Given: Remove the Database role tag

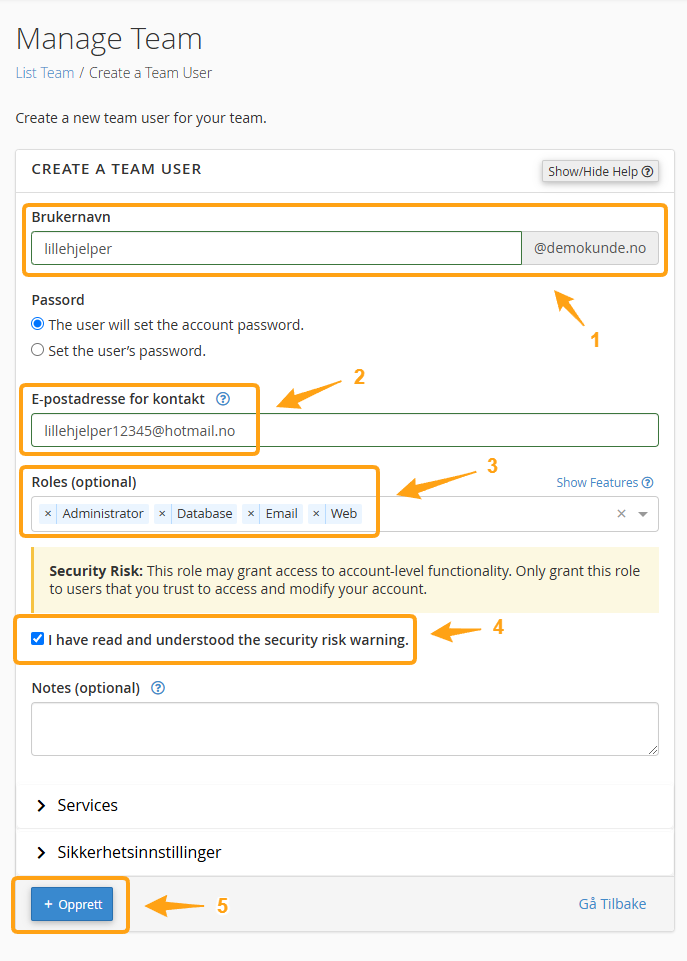Looking at the screenshot, I should [x=163, y=514].
